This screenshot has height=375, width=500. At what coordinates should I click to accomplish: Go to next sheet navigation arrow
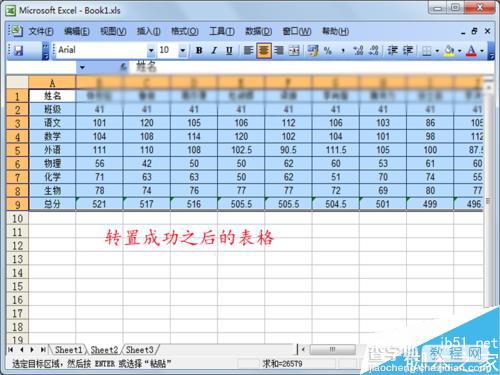(x=32, y=350)
